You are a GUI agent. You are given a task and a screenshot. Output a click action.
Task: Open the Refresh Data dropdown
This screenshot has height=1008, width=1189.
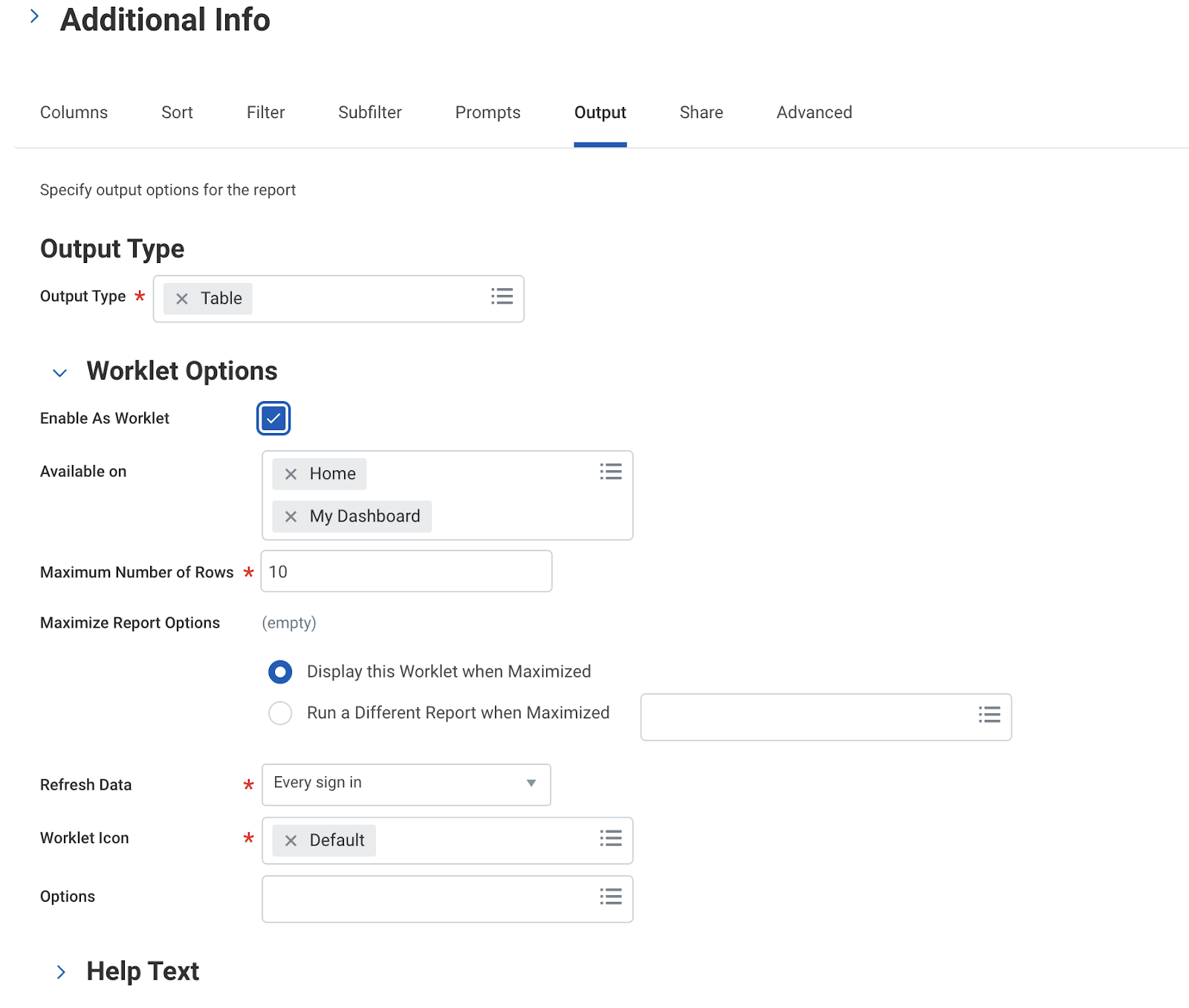[x=530, y=784]
